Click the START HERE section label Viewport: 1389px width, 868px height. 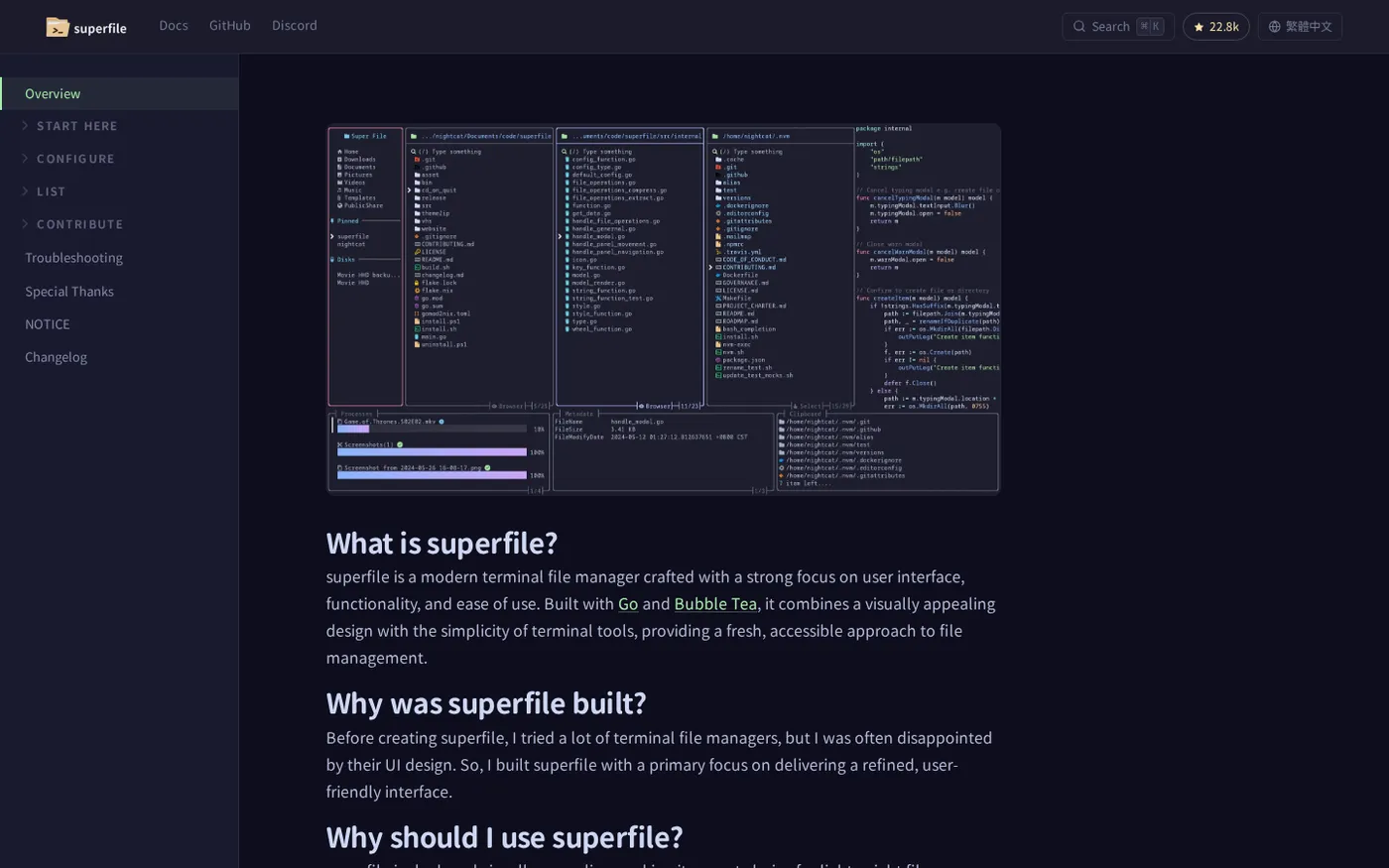(77, 126)
